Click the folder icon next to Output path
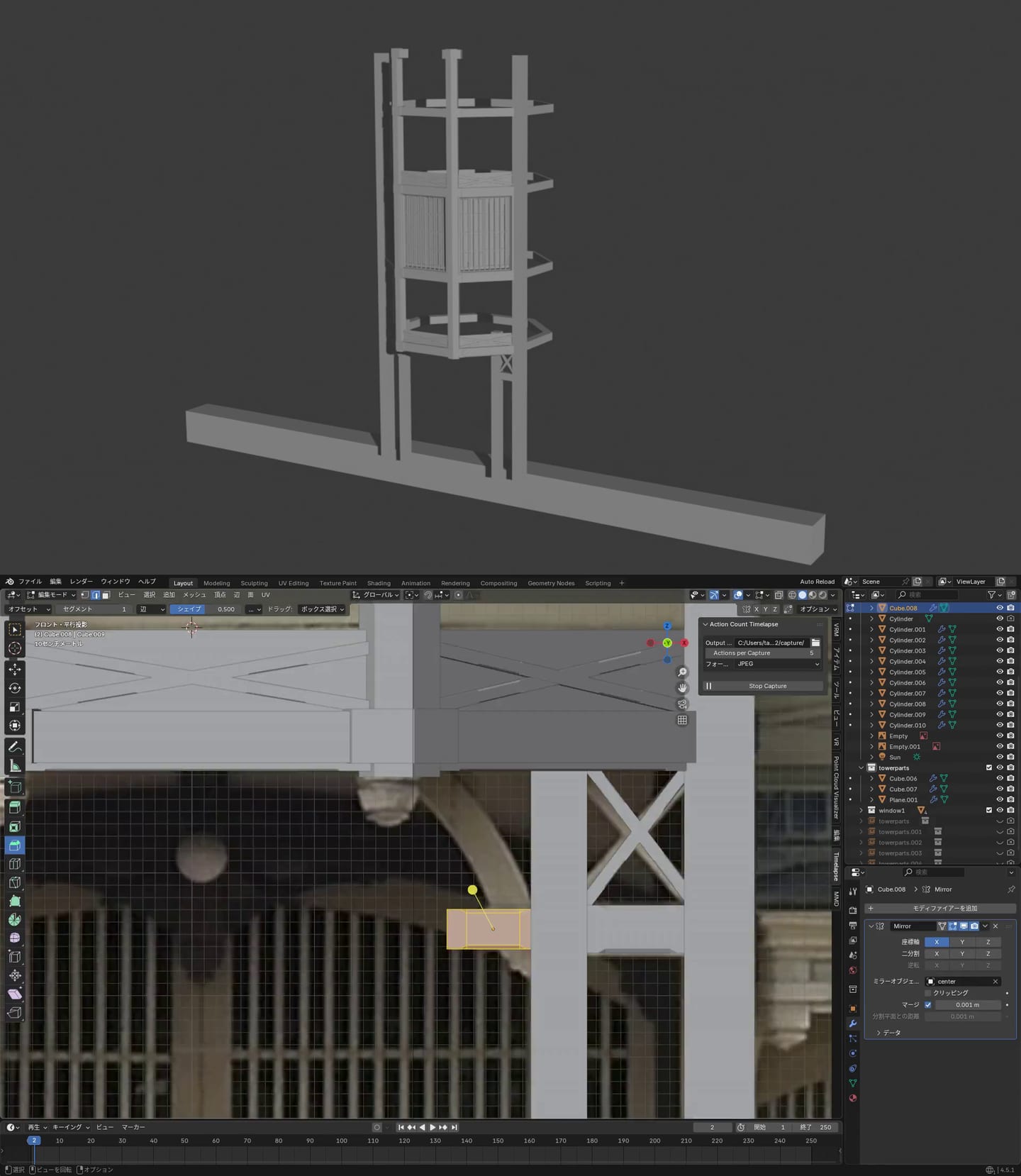Viewport: 1021px width, 1176px height. 815,643
